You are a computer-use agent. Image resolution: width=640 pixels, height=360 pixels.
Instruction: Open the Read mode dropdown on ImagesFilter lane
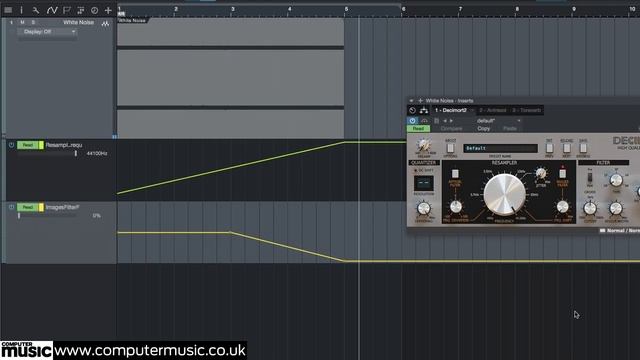coord(28,207)
